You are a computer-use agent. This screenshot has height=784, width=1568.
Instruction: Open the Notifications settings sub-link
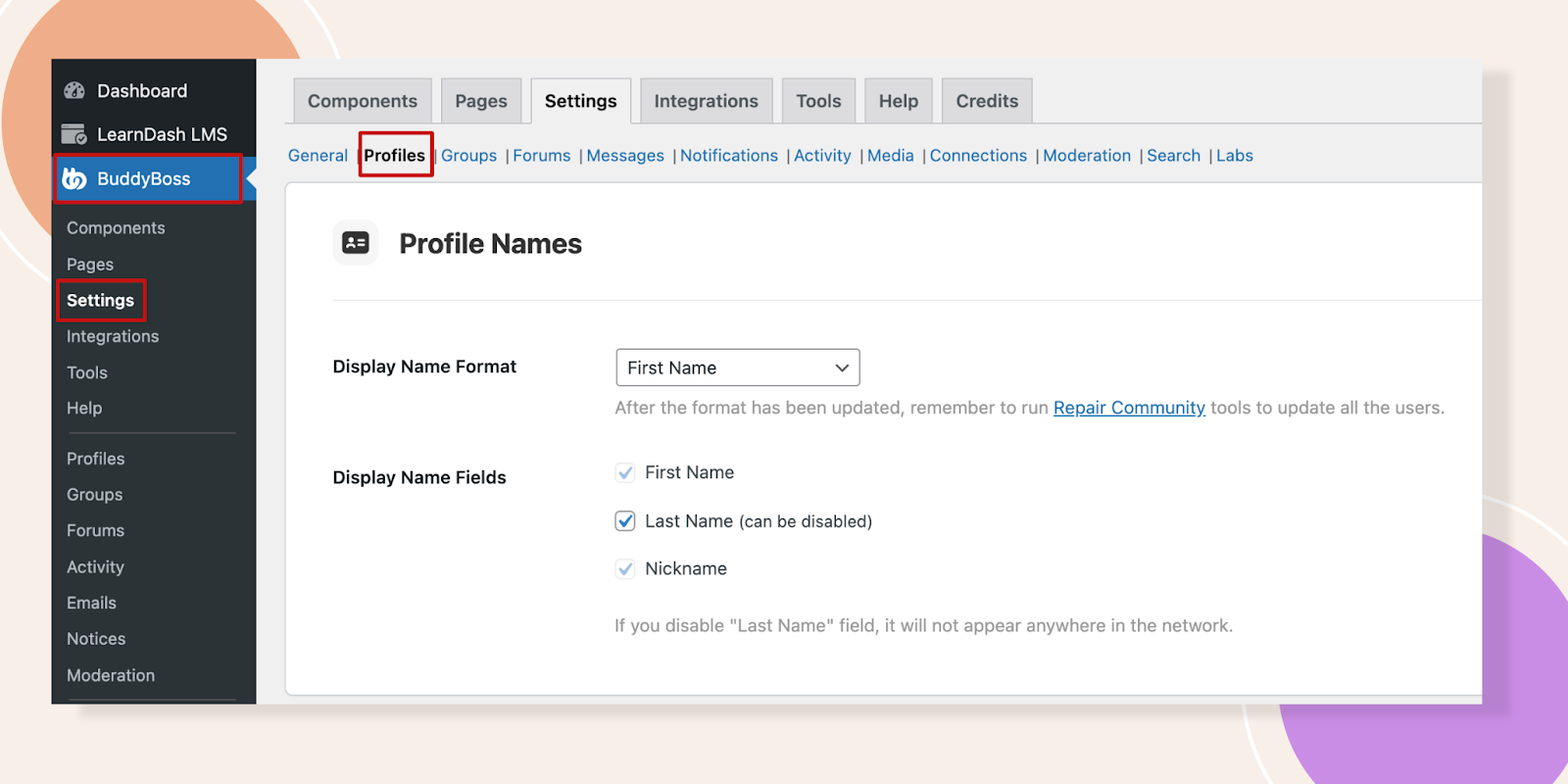729,156
